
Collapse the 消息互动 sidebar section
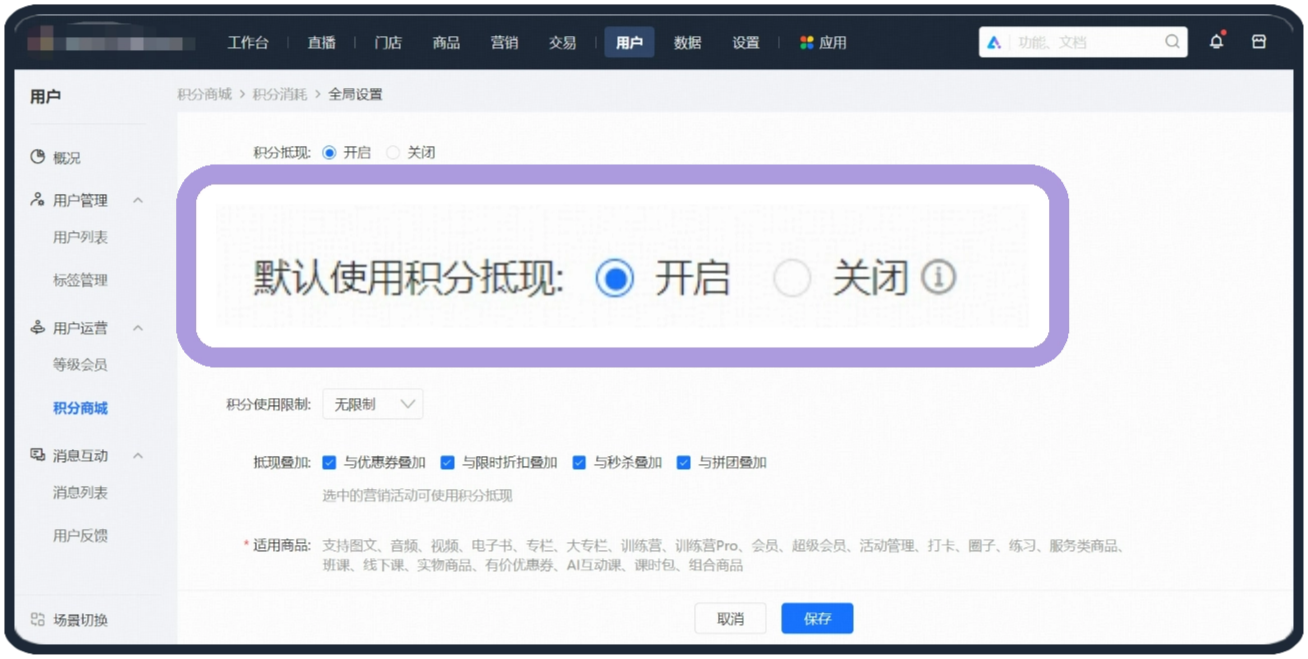pos(138,455)
